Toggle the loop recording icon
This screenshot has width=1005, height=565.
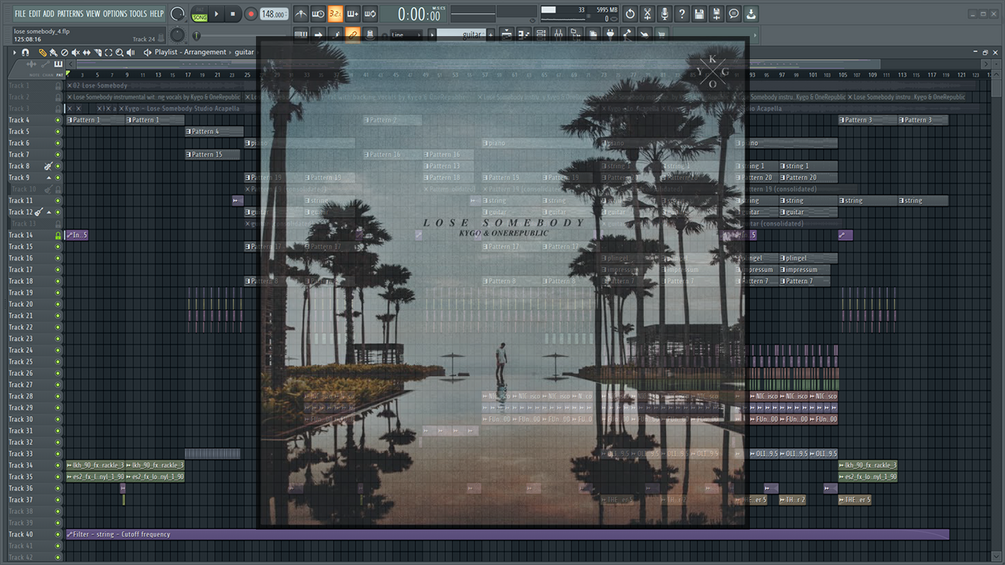(x=370, y=13)
